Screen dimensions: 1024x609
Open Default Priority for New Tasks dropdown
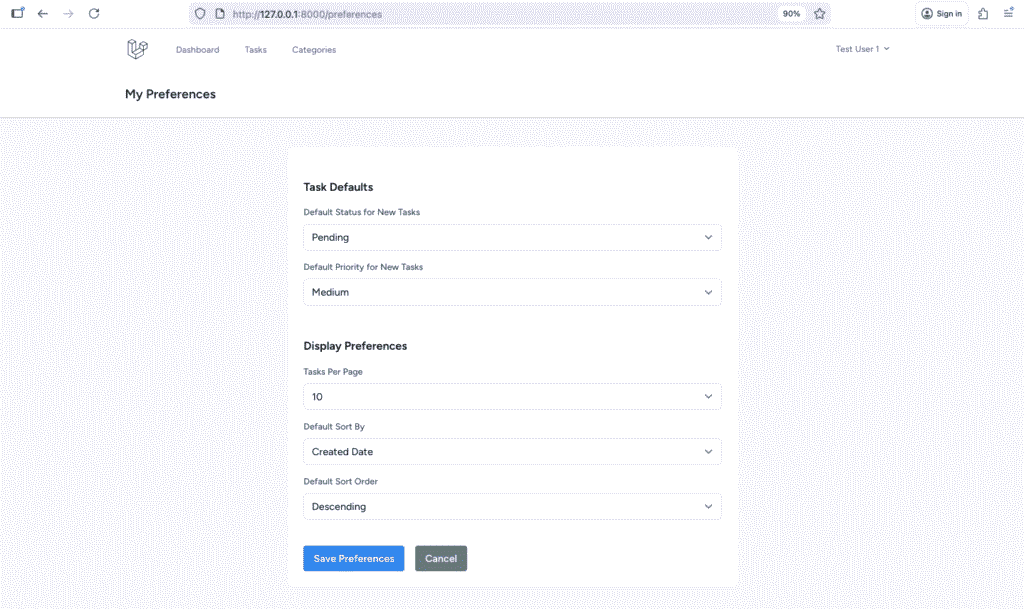(x=512, y=292)
